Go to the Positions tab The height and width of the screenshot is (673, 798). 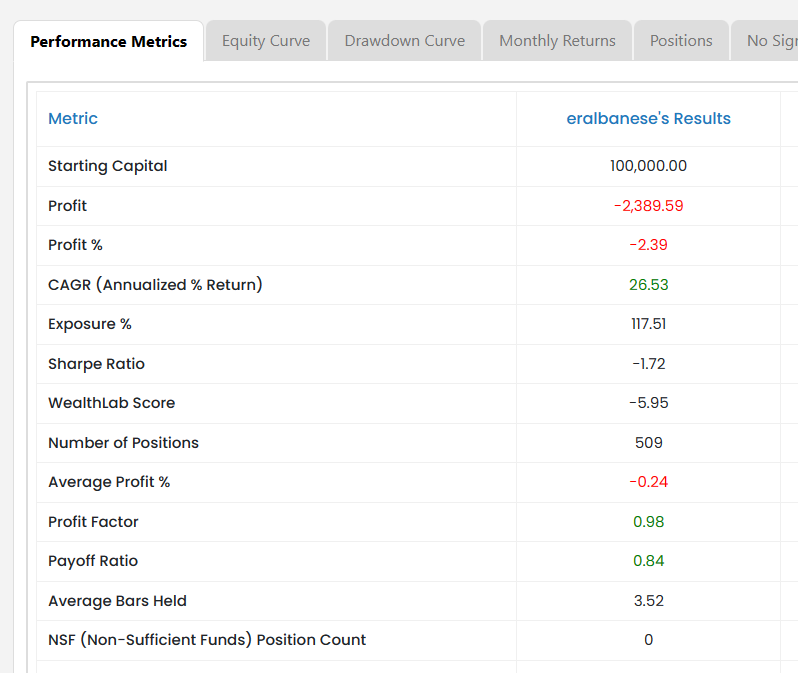click(681, 41)
